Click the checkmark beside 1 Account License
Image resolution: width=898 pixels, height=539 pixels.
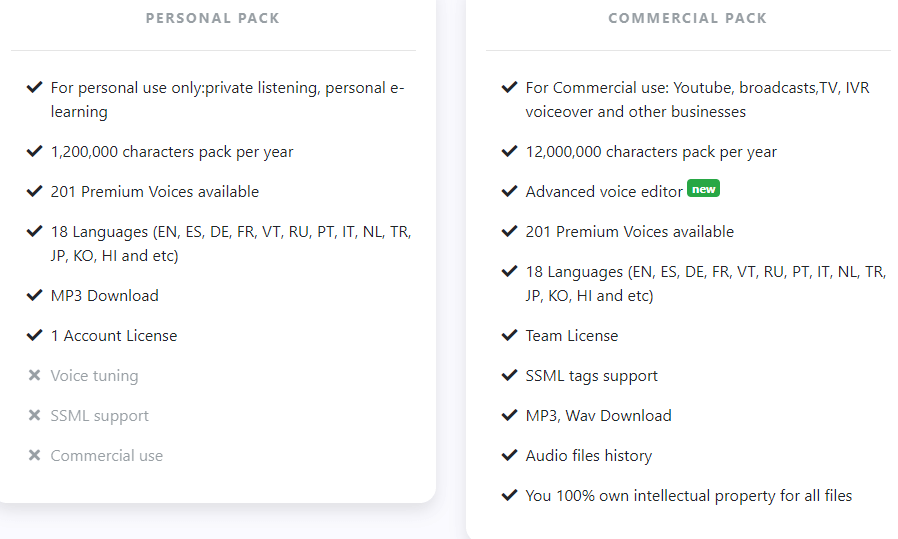[34, 335]
